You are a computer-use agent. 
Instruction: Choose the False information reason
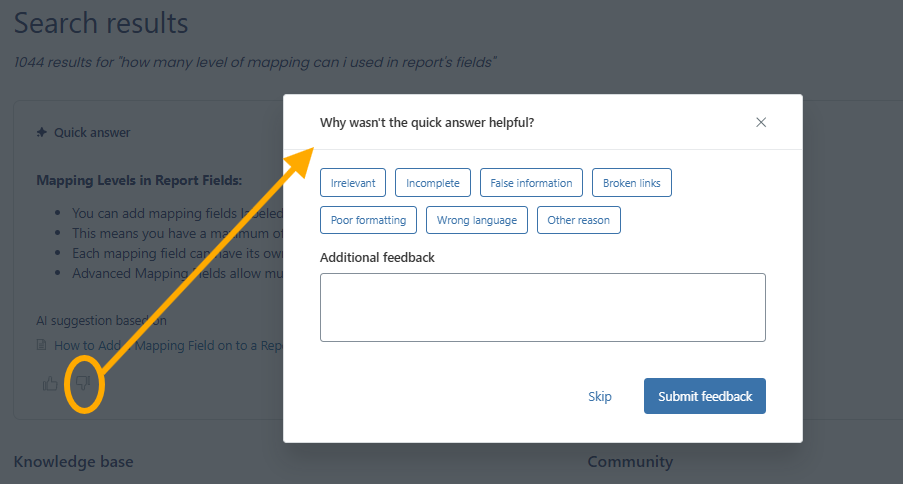point(531,183)
